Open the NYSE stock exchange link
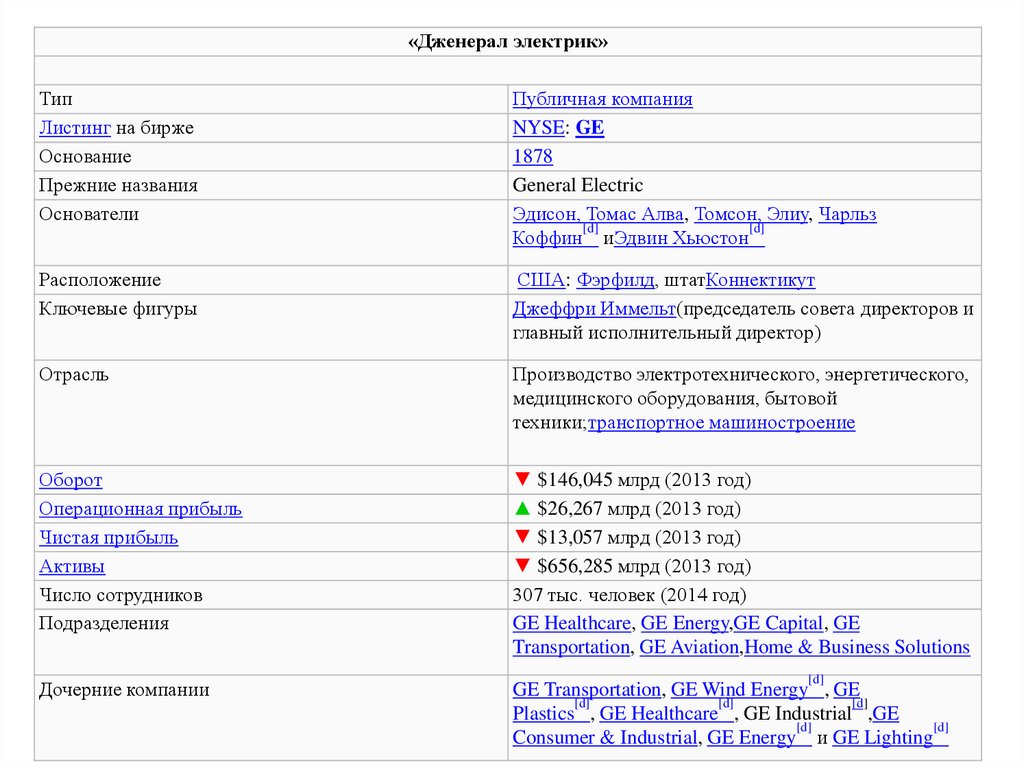The width and height of the screenshot is (1024, 767). click(x=538, y=128)
